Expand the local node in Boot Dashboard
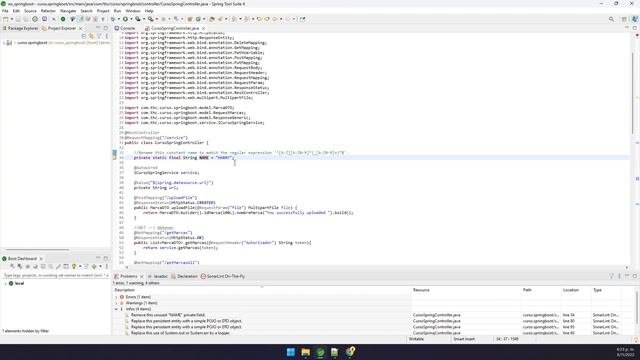This screenshot has width=640, height=360. [x=5, y=283]
